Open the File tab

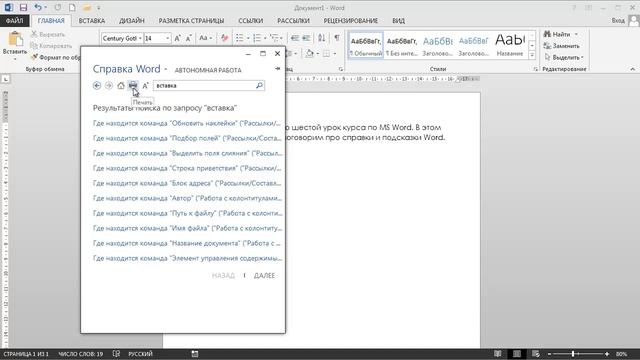click(x=15, y=20)
